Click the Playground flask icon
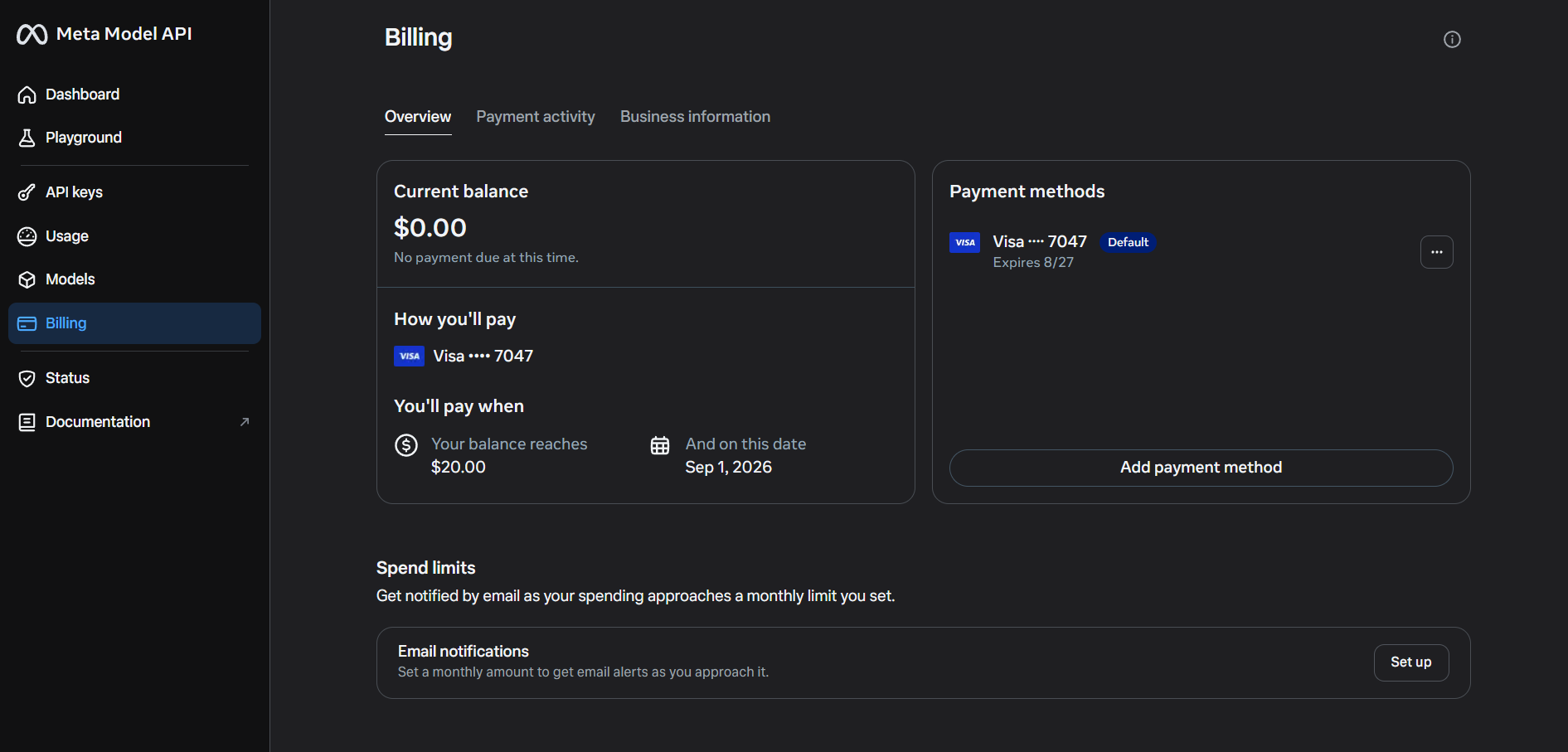Screen dimensions: 1568x752 tap(27, 138)
